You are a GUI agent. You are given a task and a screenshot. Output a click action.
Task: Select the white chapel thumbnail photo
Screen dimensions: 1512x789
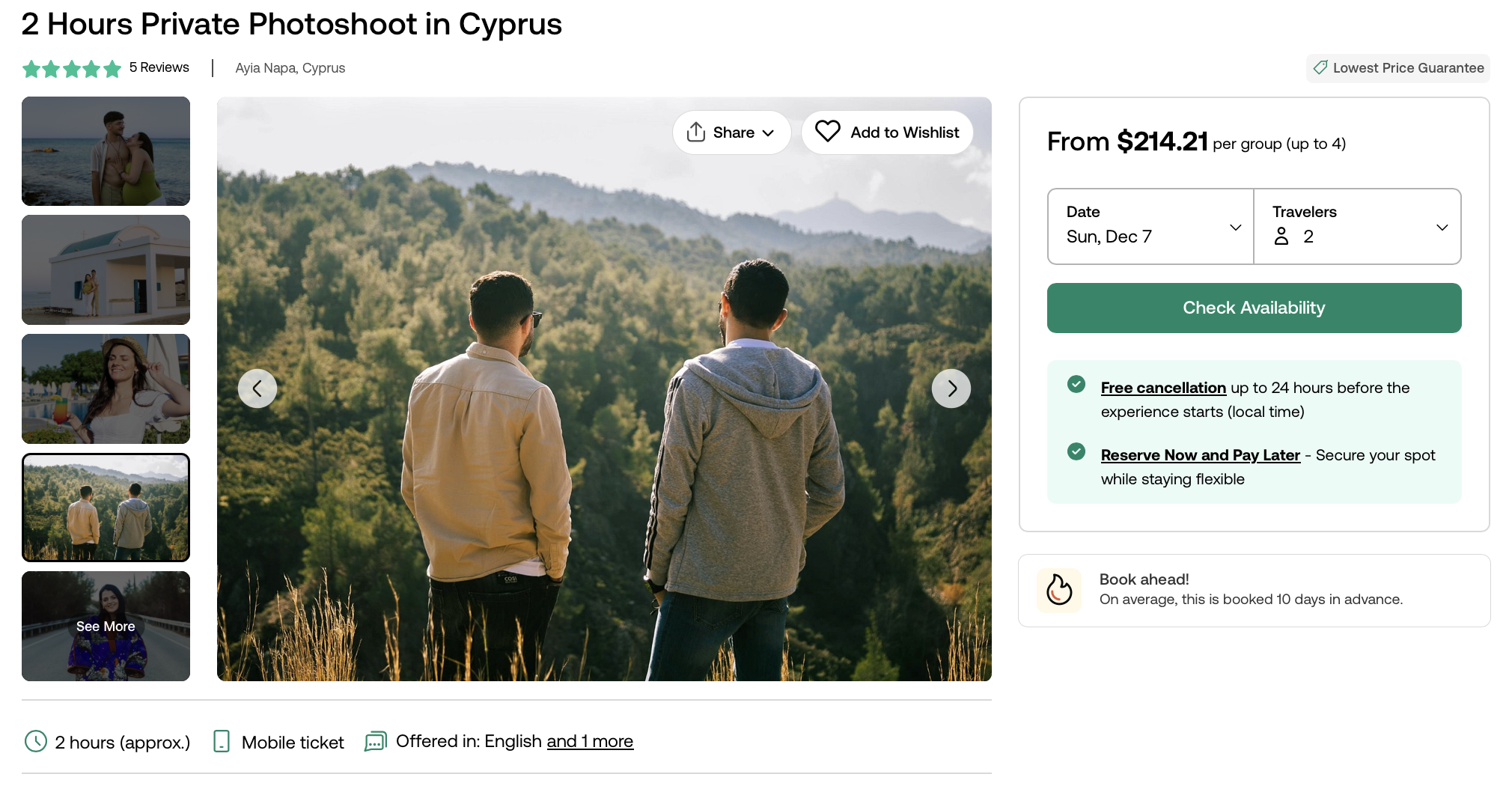pyautogui.click(x=106, y=269)
